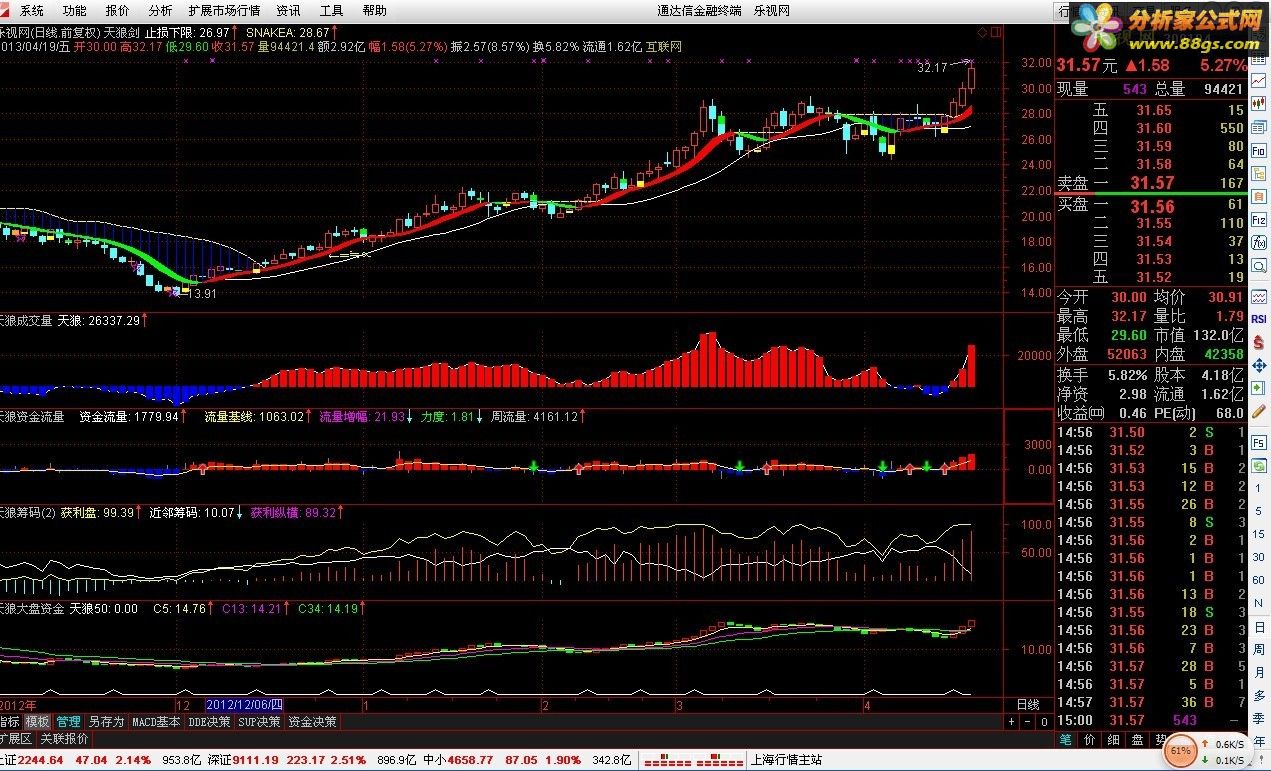Switch to weekly period 周
Image resolution: width=1271 pixels, height=771 pixels.
[1259, 650]
